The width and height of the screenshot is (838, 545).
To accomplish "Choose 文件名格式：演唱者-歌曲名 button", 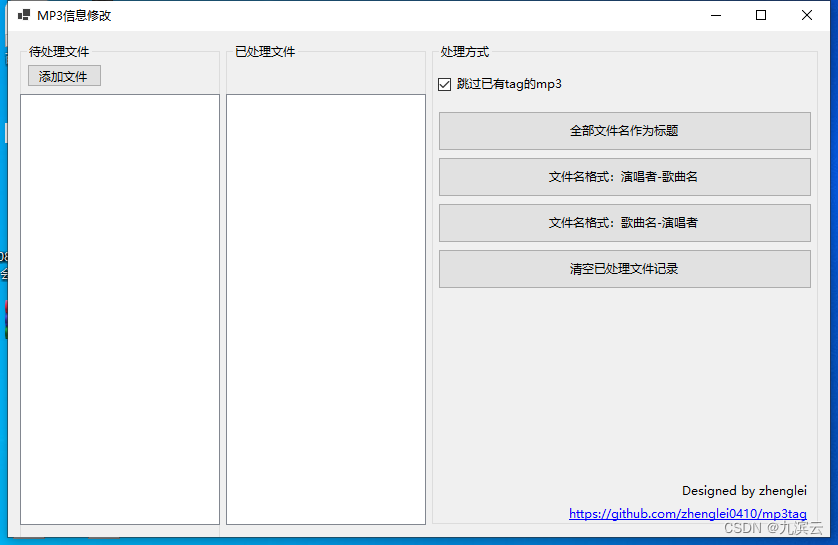I will pos(625,177).
